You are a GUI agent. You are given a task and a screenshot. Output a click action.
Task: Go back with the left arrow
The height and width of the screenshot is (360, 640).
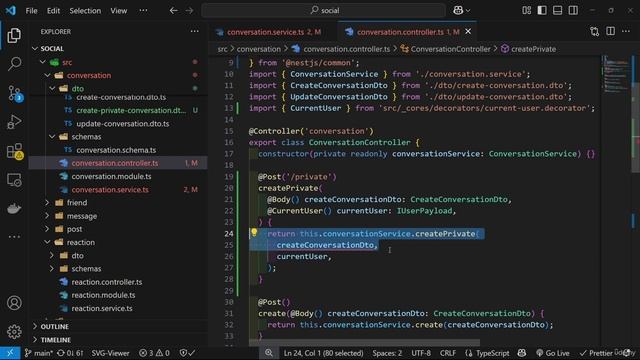[x=173, y=11]
